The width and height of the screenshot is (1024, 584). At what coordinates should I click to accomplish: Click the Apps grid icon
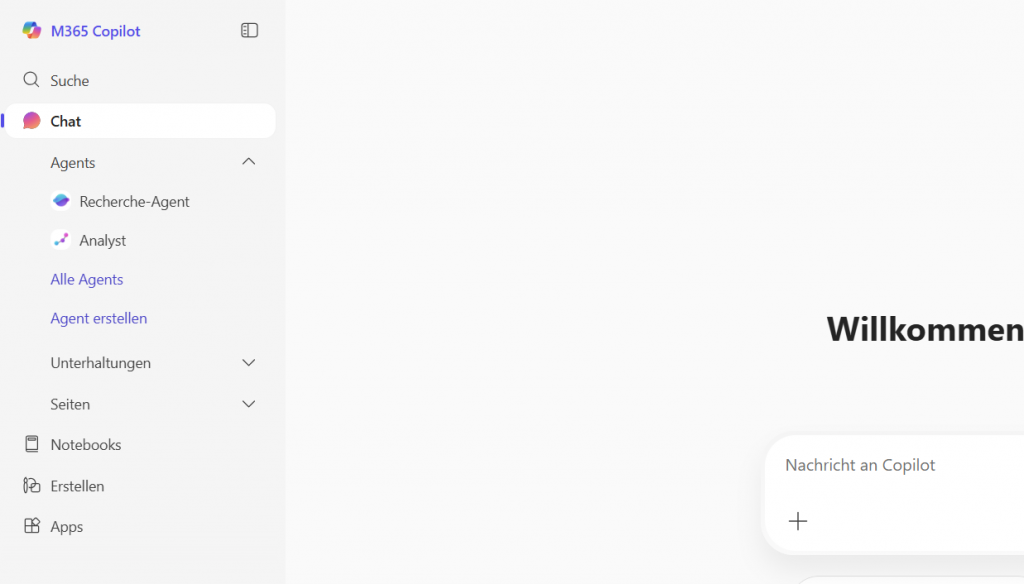pyautogui.click(x=32, y=527)
